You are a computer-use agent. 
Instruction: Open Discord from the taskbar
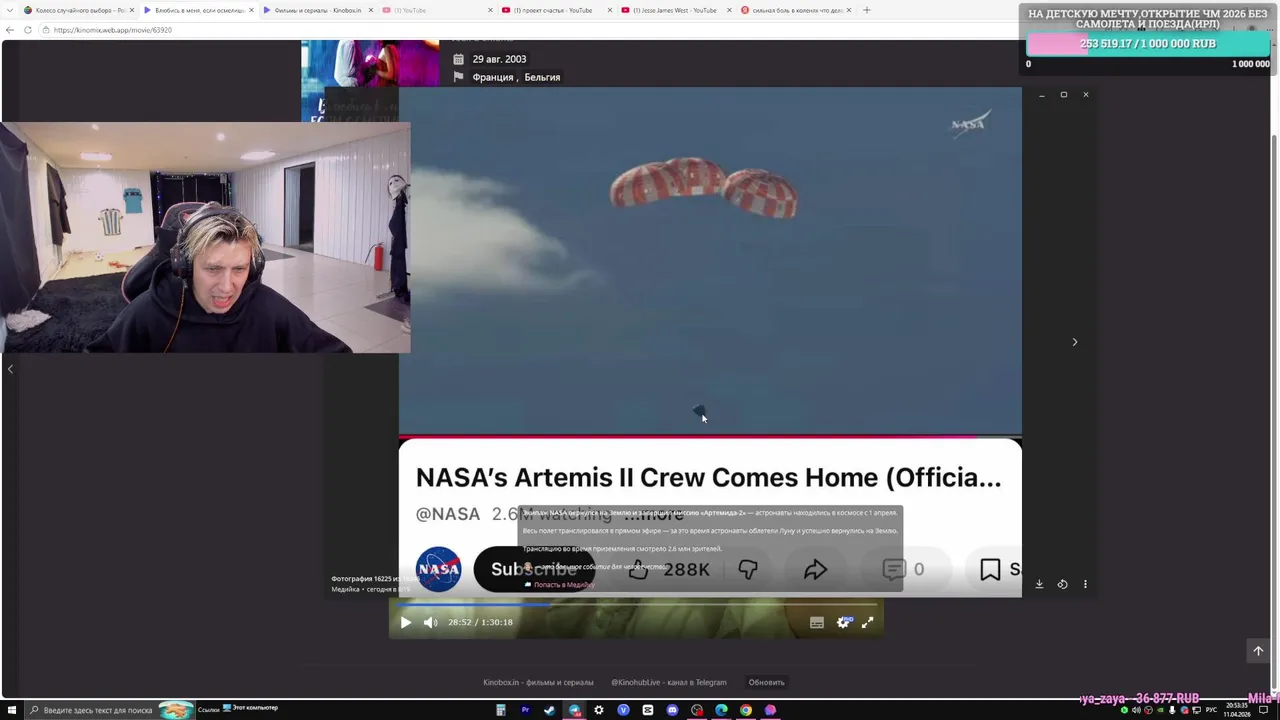coord(672,710)
